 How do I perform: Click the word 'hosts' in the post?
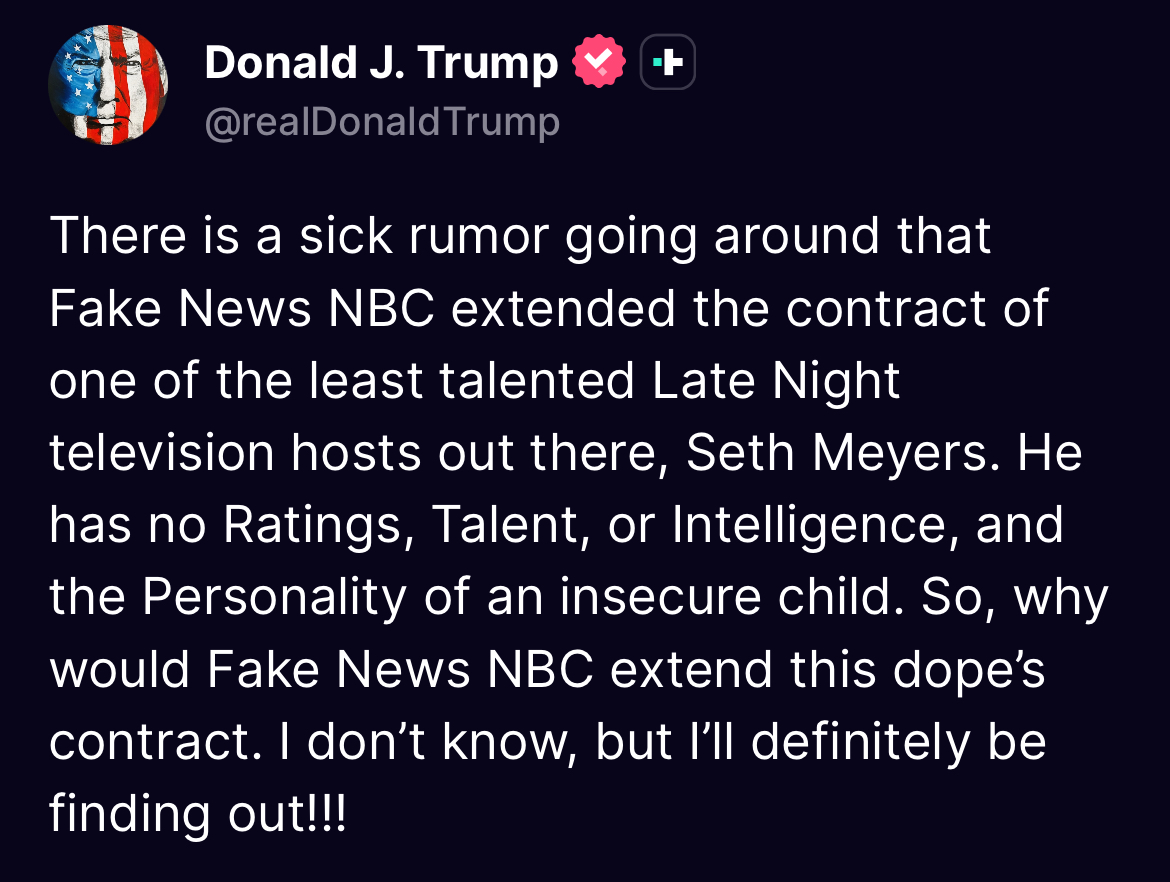click(x=356, y=455)
